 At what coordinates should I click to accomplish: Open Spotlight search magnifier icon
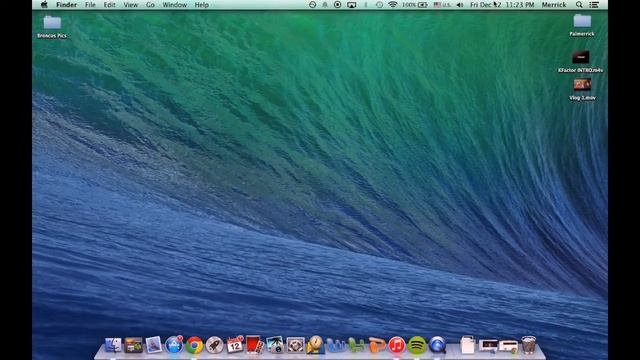click(579, 5)
